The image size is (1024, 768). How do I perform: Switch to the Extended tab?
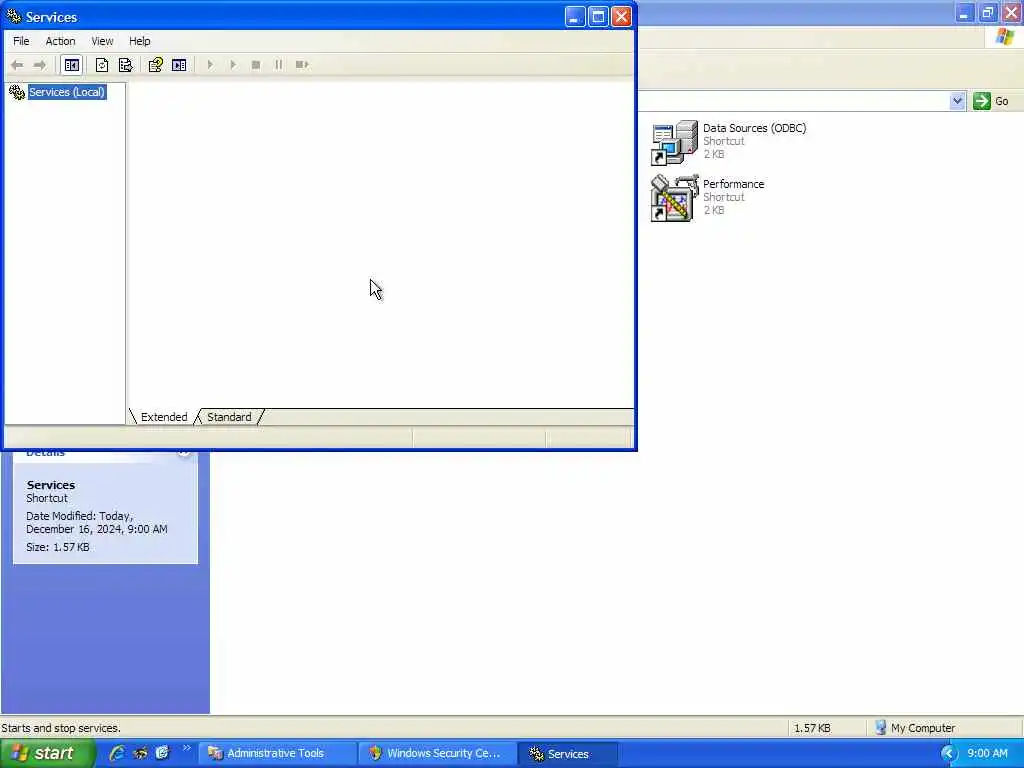164,417
